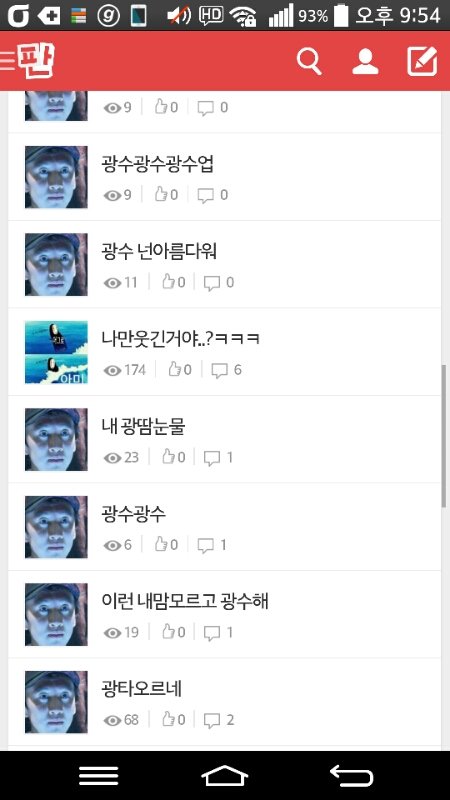Tap comment icon on 광타오르네 post
This screenshot has width=450, height=800.
click(212, 720)
